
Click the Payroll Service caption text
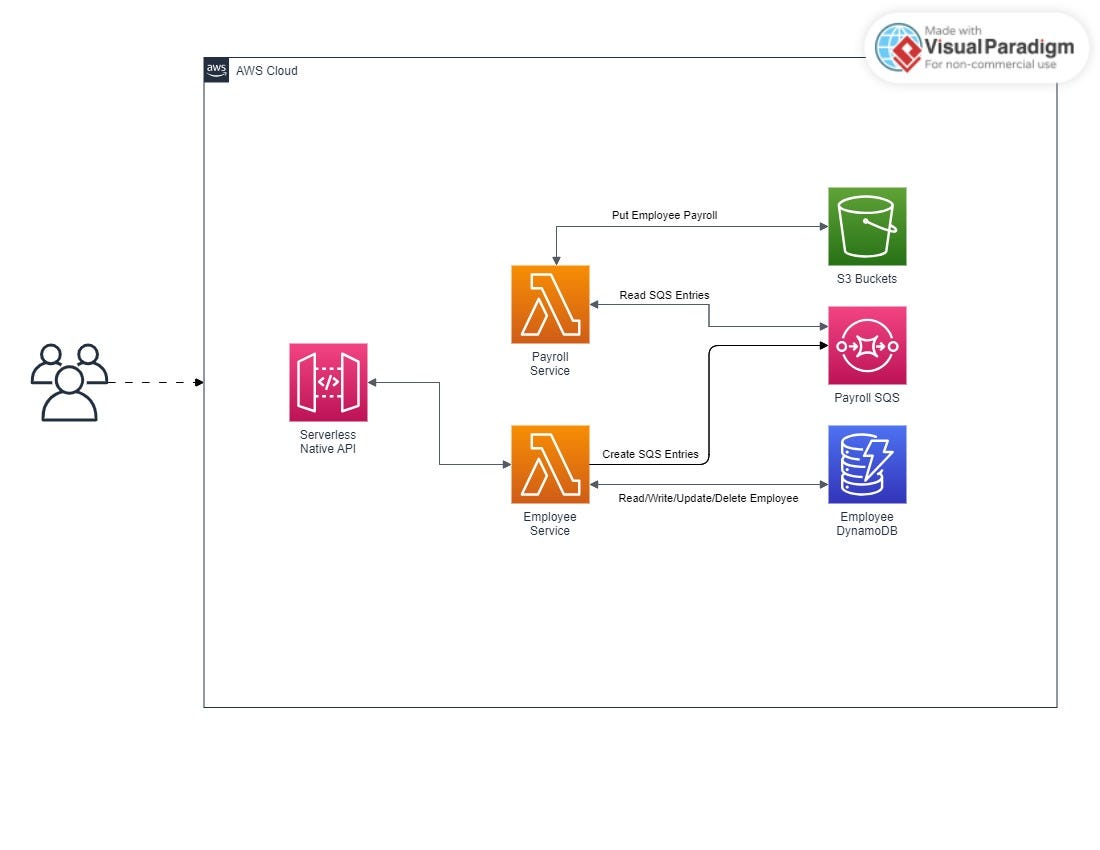pos(550,364)
